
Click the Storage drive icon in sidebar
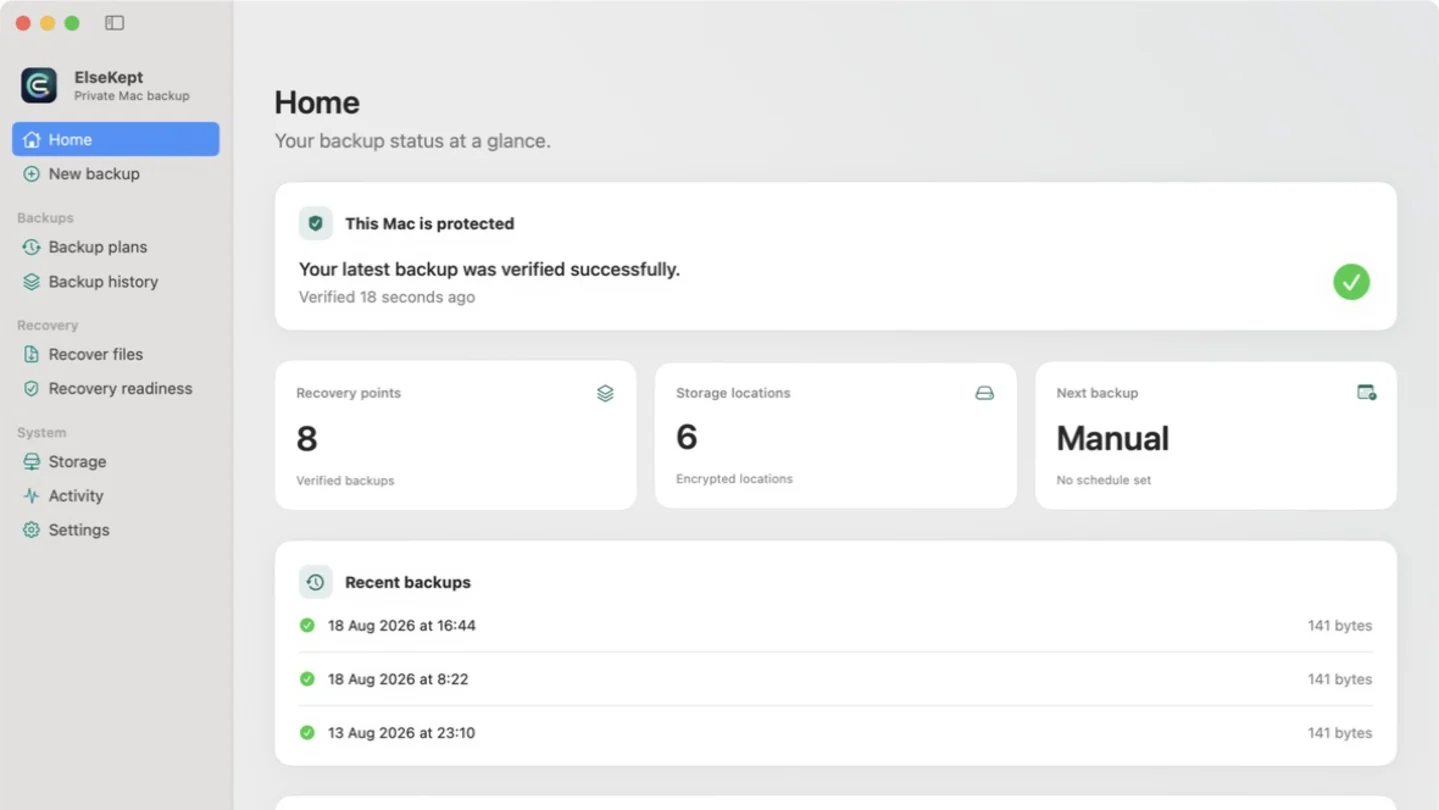pos(32,462)
